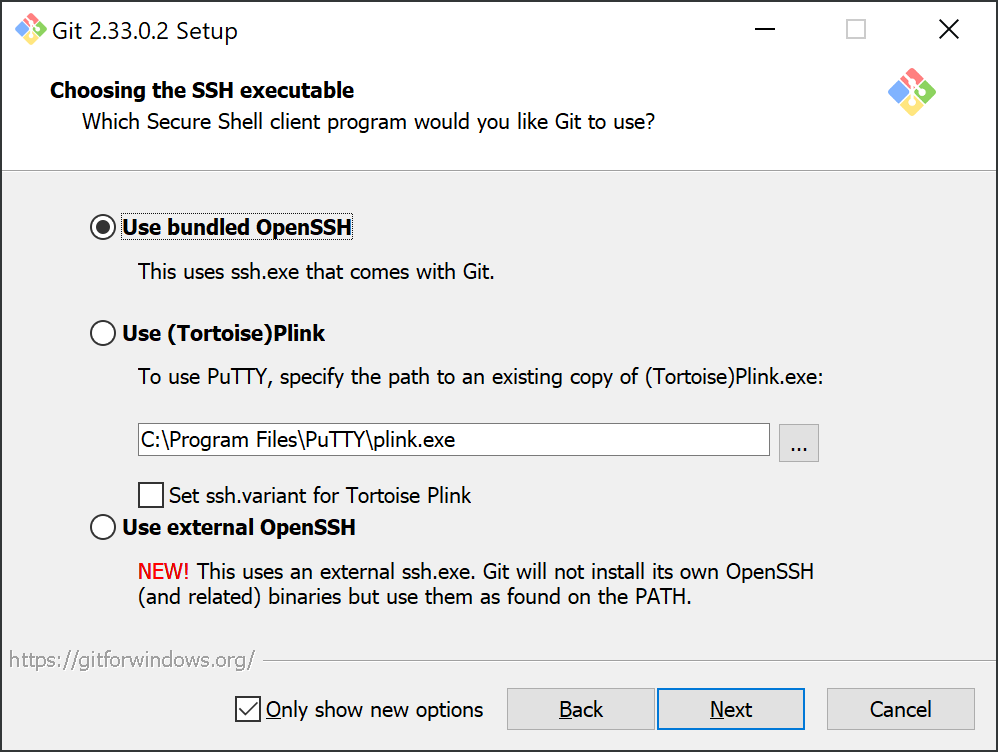998x752 pixels.
Task: Return to the previous page with Back
Action: coord(580,709)
